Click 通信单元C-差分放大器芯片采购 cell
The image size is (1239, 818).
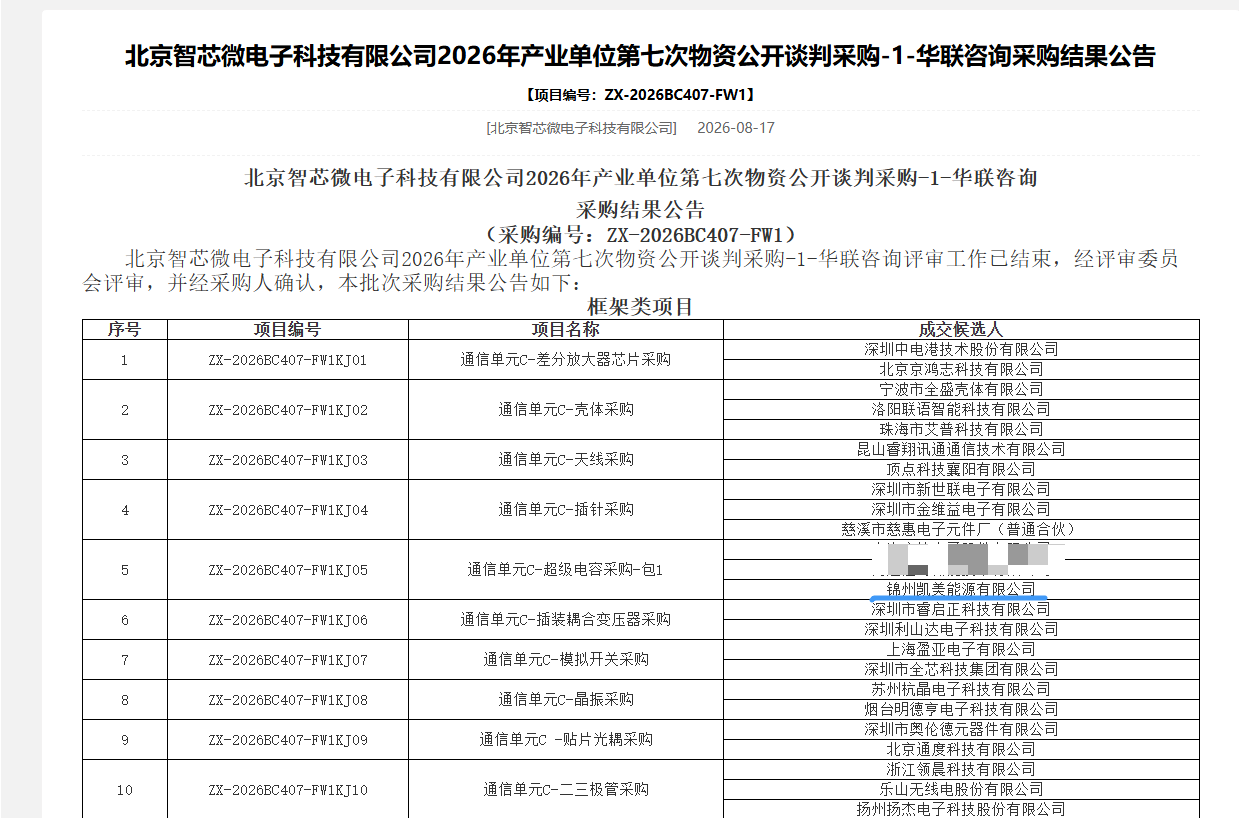[x=566, y=360]
